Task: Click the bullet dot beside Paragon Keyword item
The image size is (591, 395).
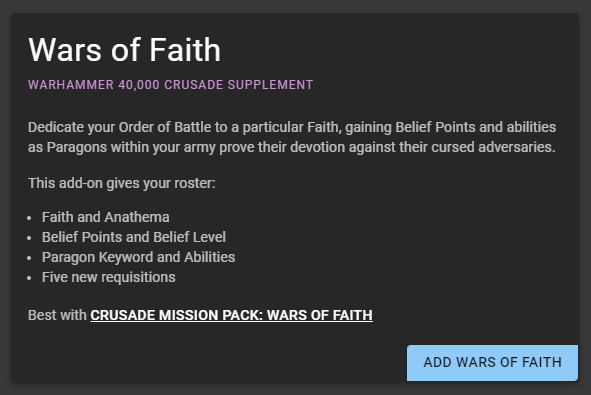Action: pos(29,258)
